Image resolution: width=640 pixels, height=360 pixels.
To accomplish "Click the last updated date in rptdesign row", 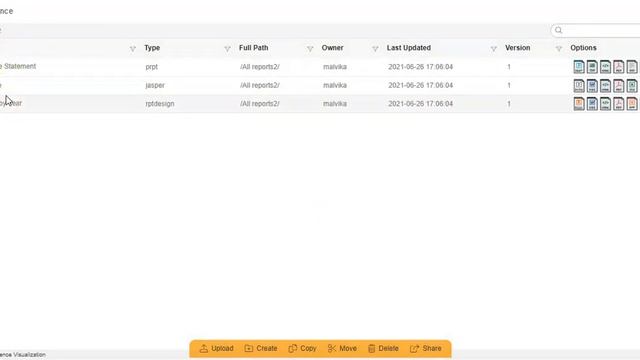I will click(x=420, y=104).
